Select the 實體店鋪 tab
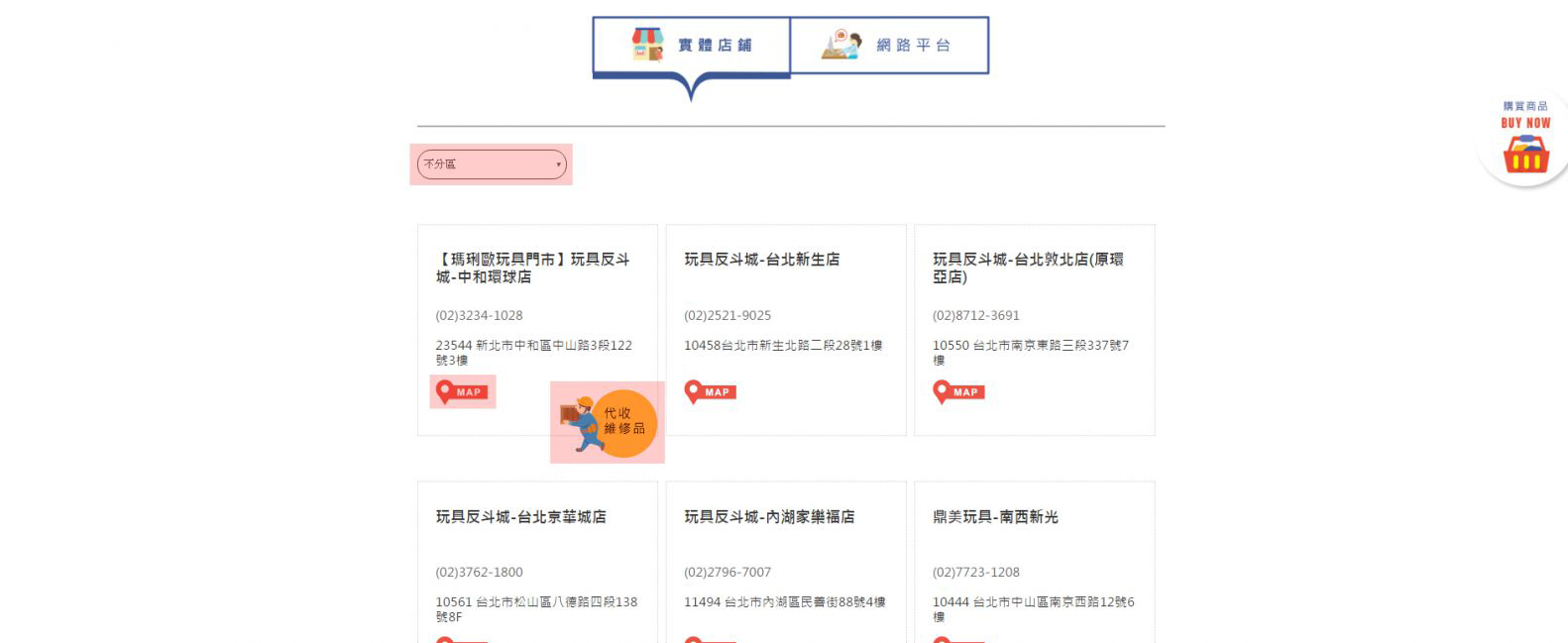 (x=714, y=46)
